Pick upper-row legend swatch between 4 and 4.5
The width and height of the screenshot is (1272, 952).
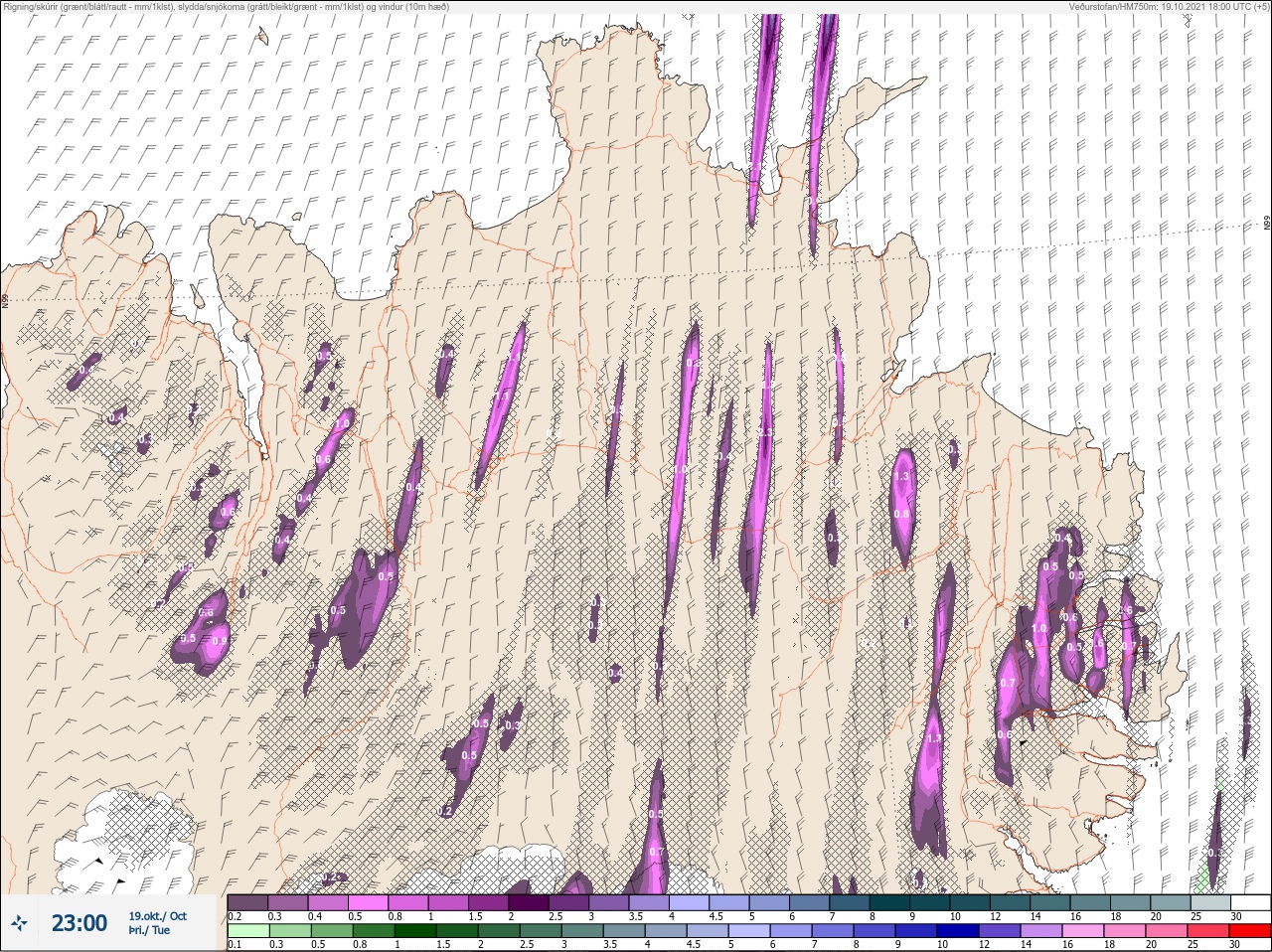coord(691,901)
